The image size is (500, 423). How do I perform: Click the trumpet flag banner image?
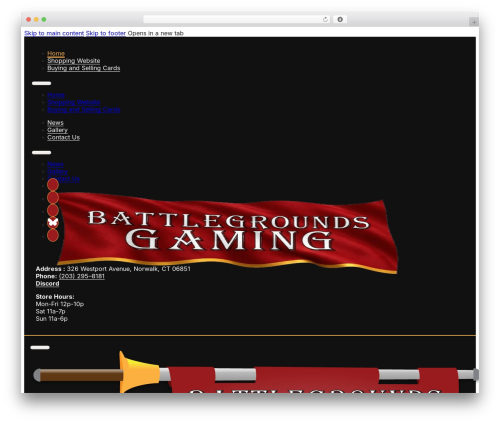point(256,372)
